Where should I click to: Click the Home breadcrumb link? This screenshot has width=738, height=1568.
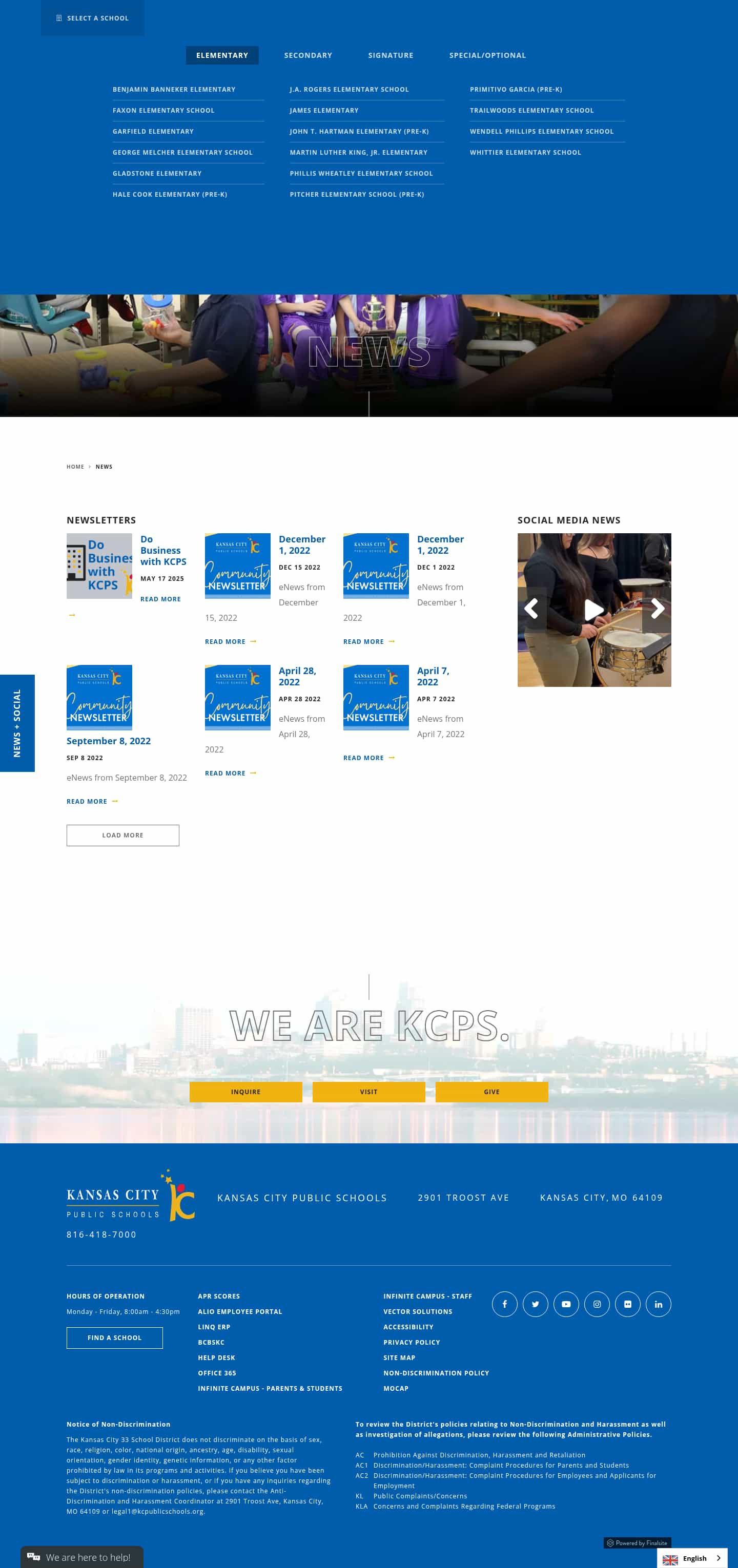click(x=75, y=467)
